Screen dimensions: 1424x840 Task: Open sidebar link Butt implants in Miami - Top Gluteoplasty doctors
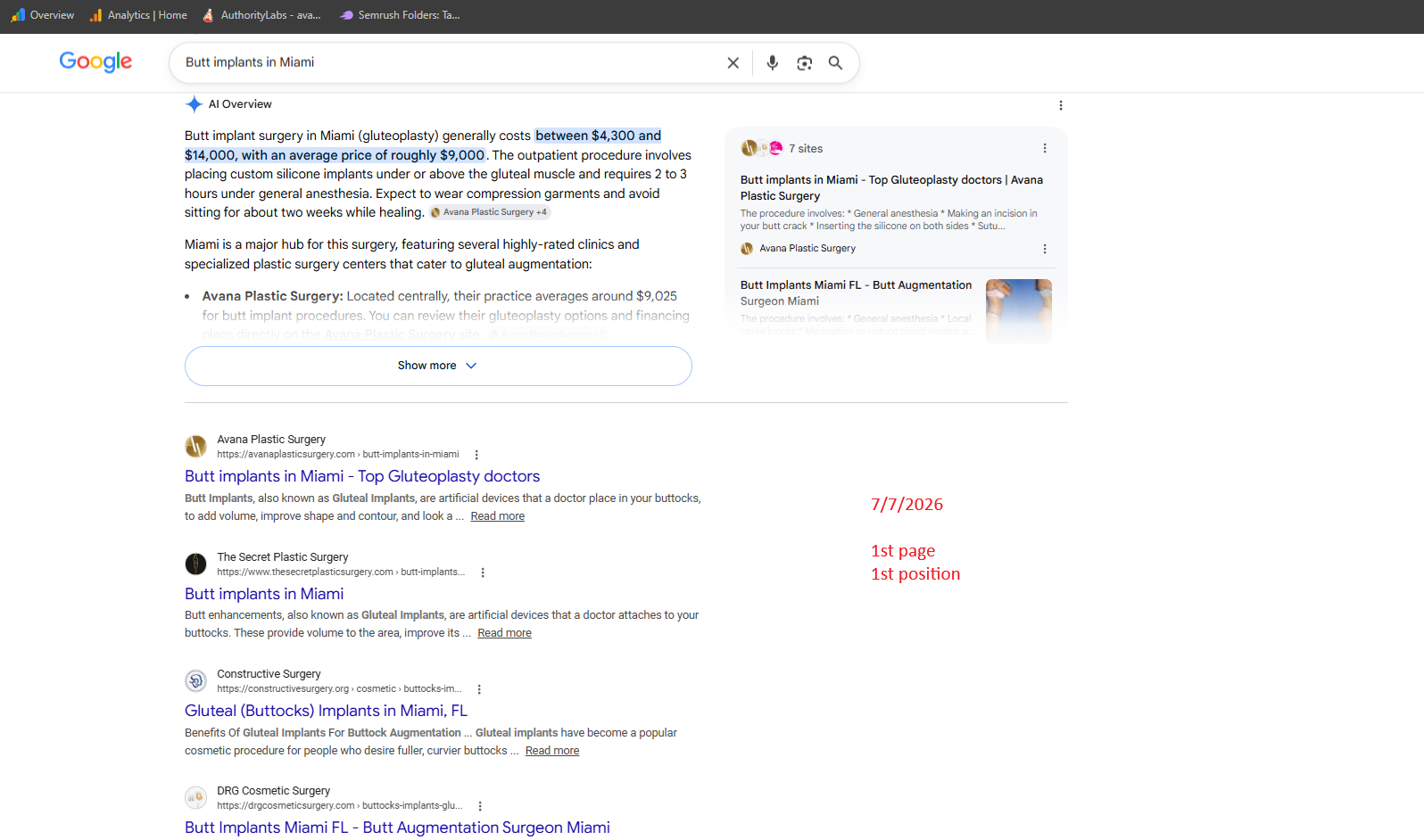tap(891, 187)
